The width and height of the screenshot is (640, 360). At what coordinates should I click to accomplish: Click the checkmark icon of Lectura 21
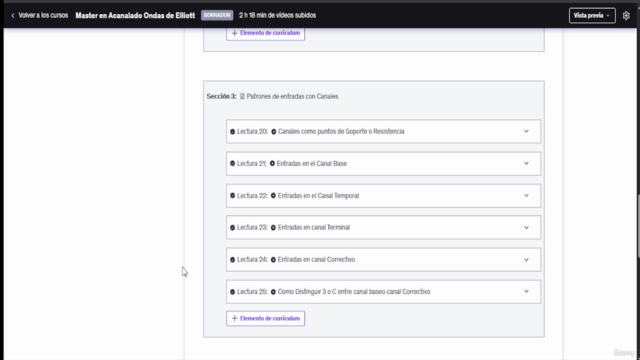click(x=232, y=163)
